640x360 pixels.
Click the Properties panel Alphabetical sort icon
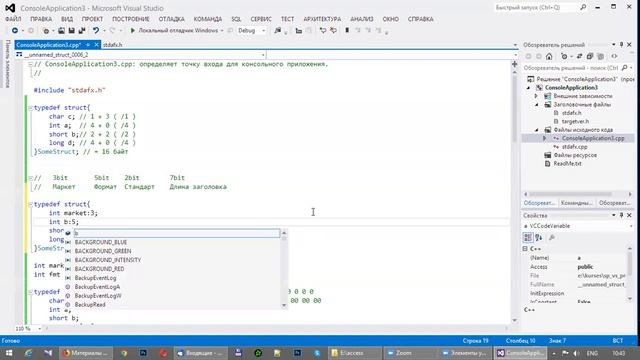(539, 238)
